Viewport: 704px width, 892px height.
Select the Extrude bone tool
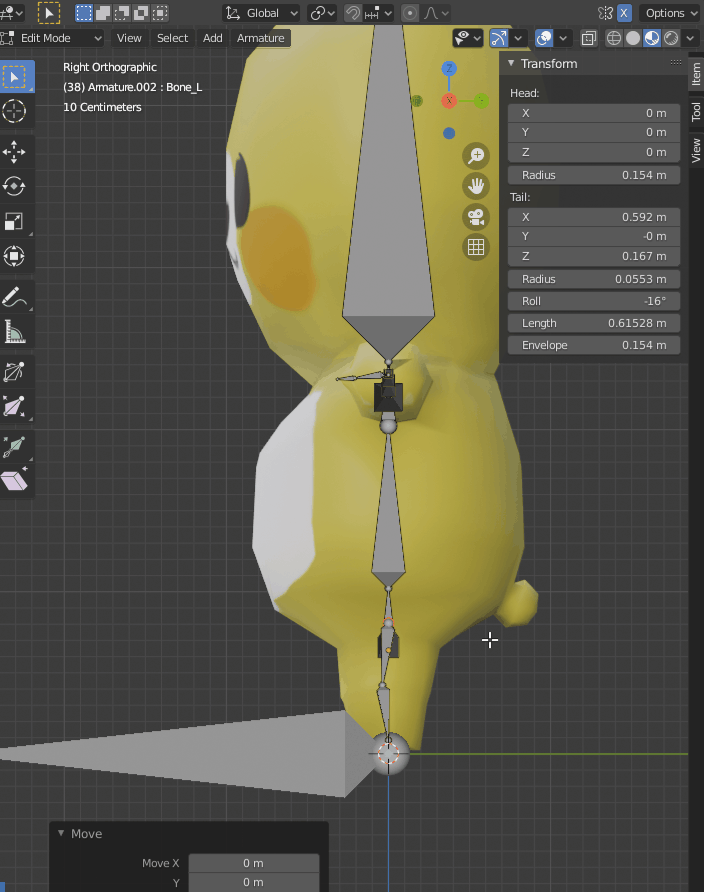pyautogui.click(x=14, y=447)
